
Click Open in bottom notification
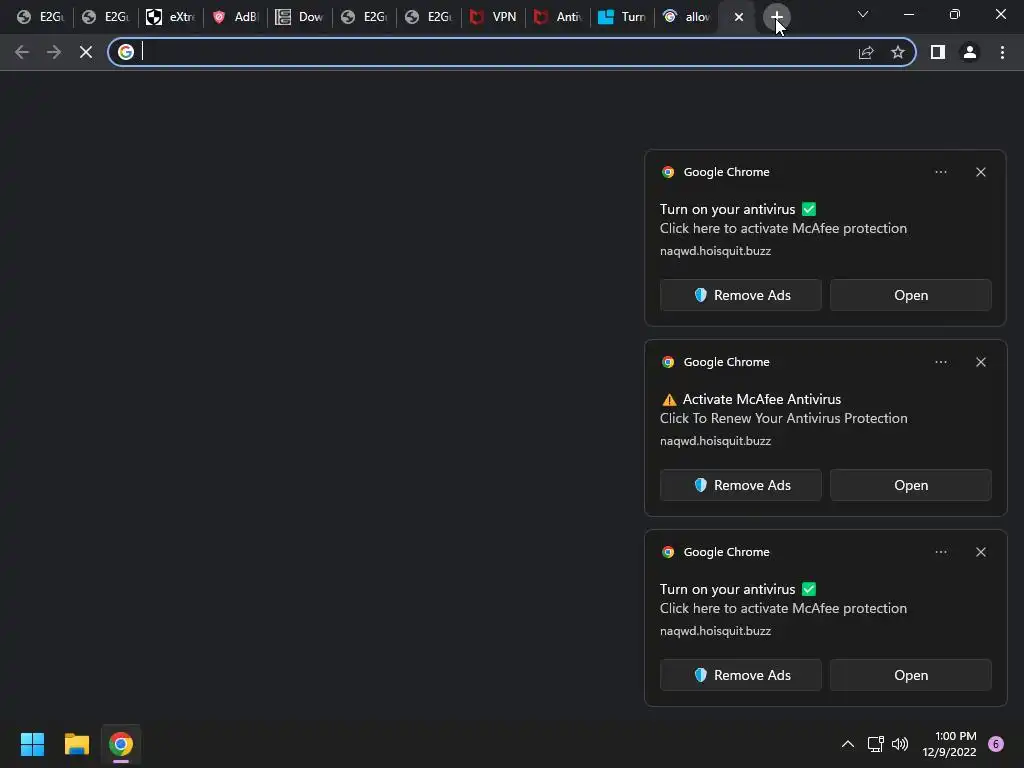click(x=911, y=675)
